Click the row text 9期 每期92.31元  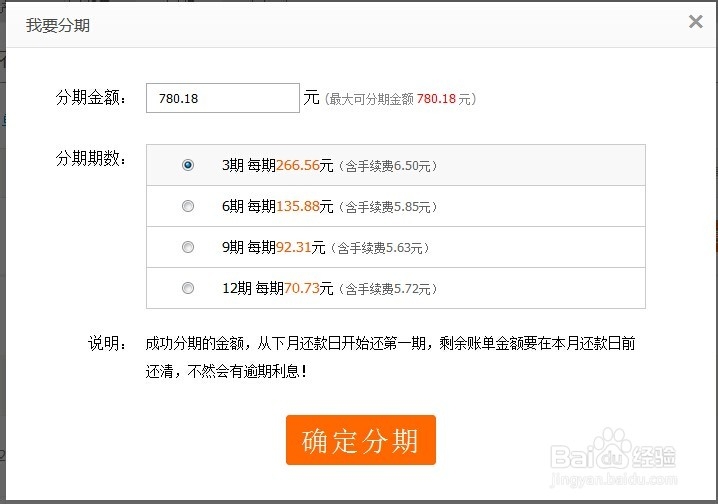[273, 248]
